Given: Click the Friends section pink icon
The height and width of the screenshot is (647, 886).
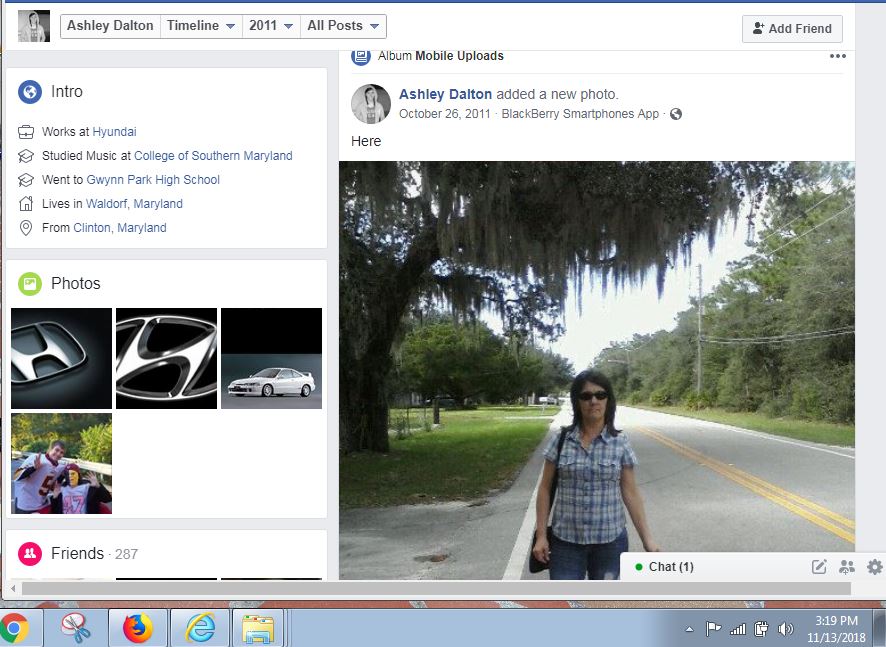Looking at the screenshot, I should tap(30, 554).
